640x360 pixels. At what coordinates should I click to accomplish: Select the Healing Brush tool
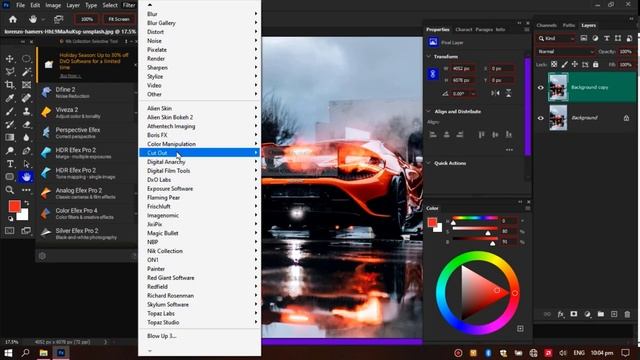pos(26,98)
